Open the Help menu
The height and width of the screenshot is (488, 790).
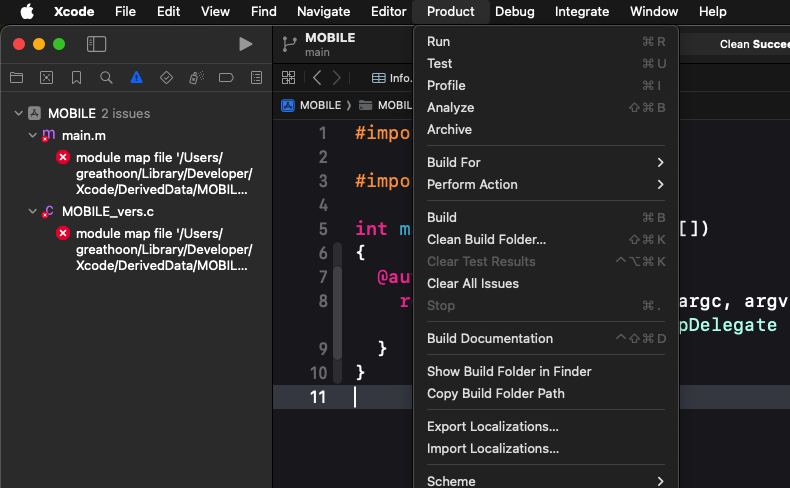(712, 11)
